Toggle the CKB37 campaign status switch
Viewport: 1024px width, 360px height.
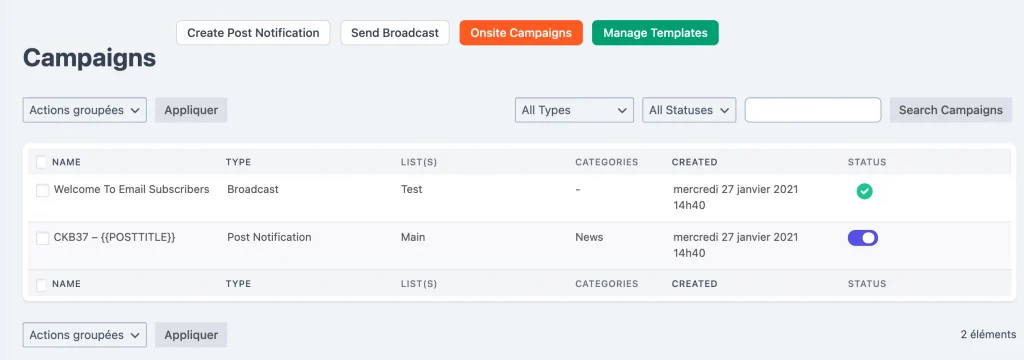(x=863, y=238)
